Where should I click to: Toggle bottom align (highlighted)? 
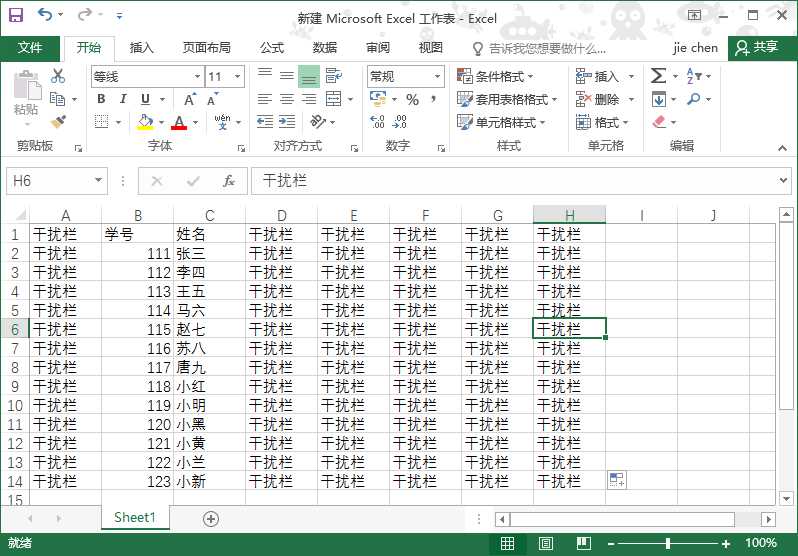point(309,76)
